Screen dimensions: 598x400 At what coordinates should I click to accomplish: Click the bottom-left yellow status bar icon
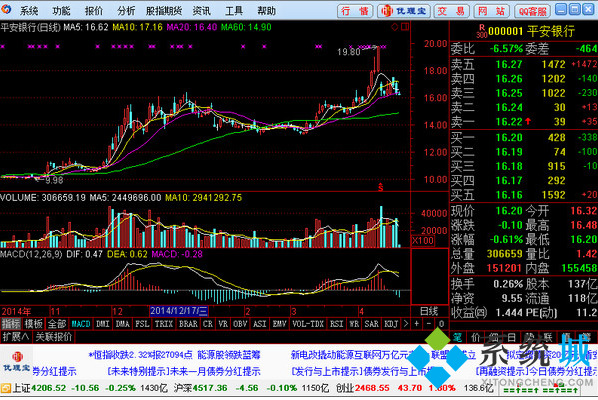coord(6,389)
